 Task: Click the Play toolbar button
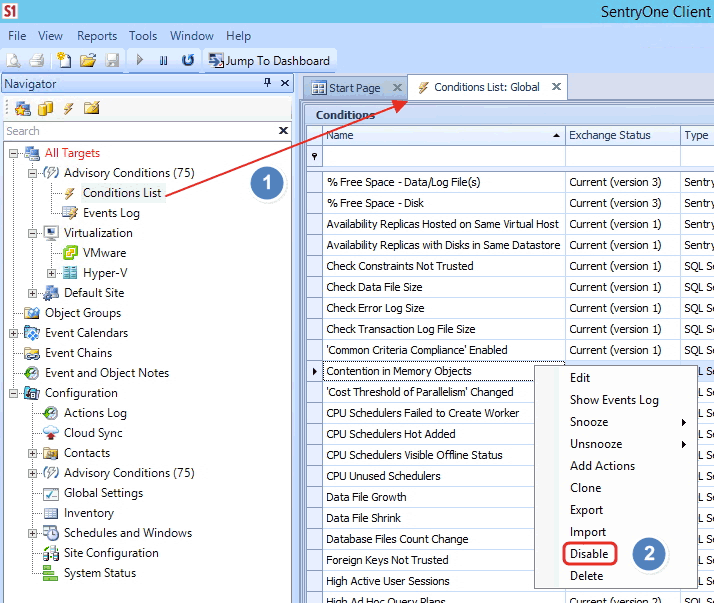coord(139,60)
